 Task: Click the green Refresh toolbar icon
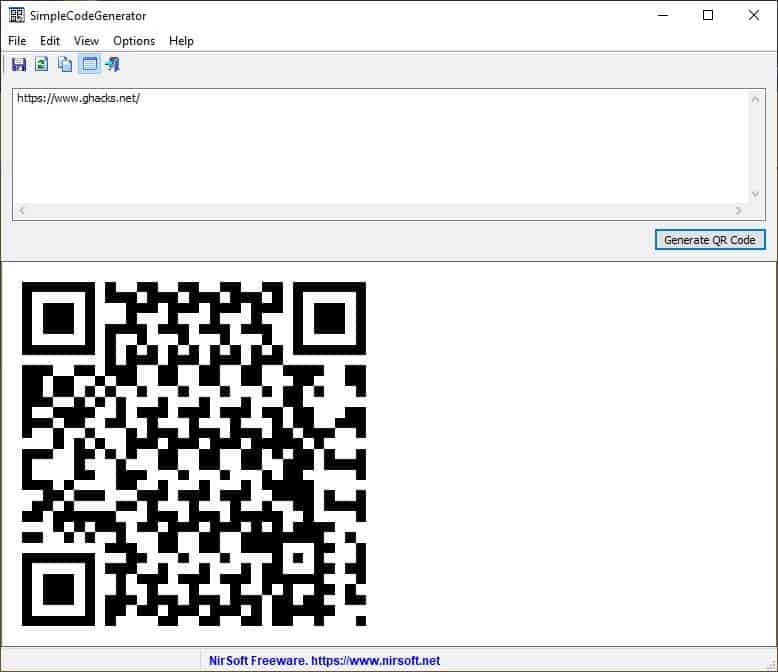tap(42, 64)
